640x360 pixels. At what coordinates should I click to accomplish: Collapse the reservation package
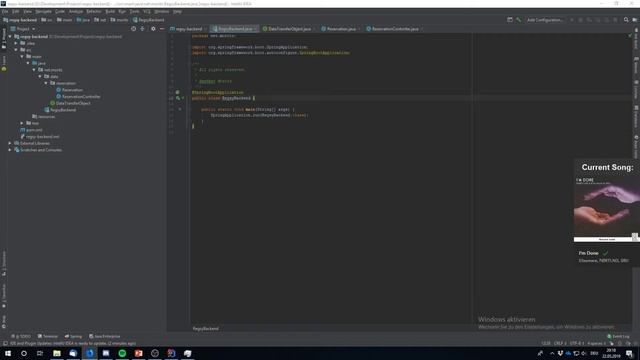tap(46, 83)
